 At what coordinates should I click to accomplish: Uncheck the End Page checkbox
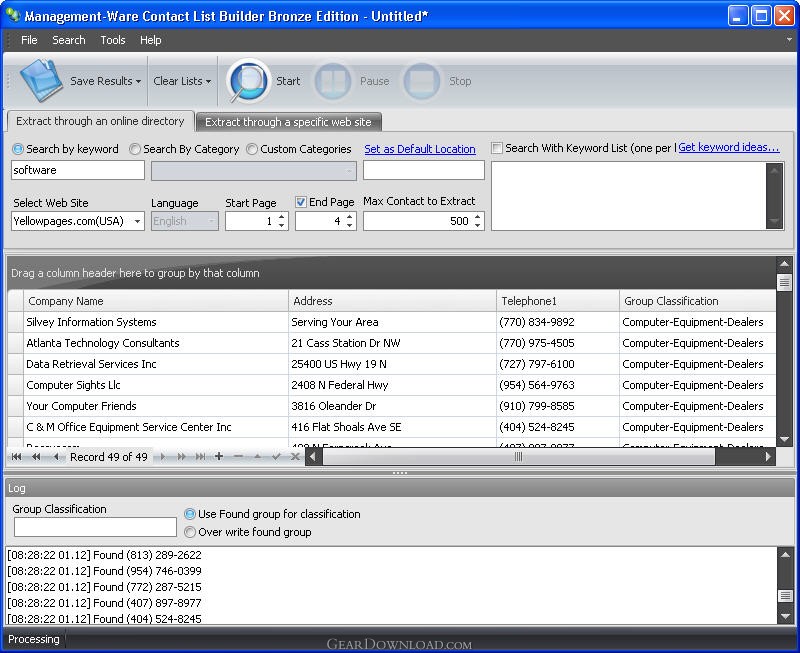pyautogui.click(x=301, y=202)
